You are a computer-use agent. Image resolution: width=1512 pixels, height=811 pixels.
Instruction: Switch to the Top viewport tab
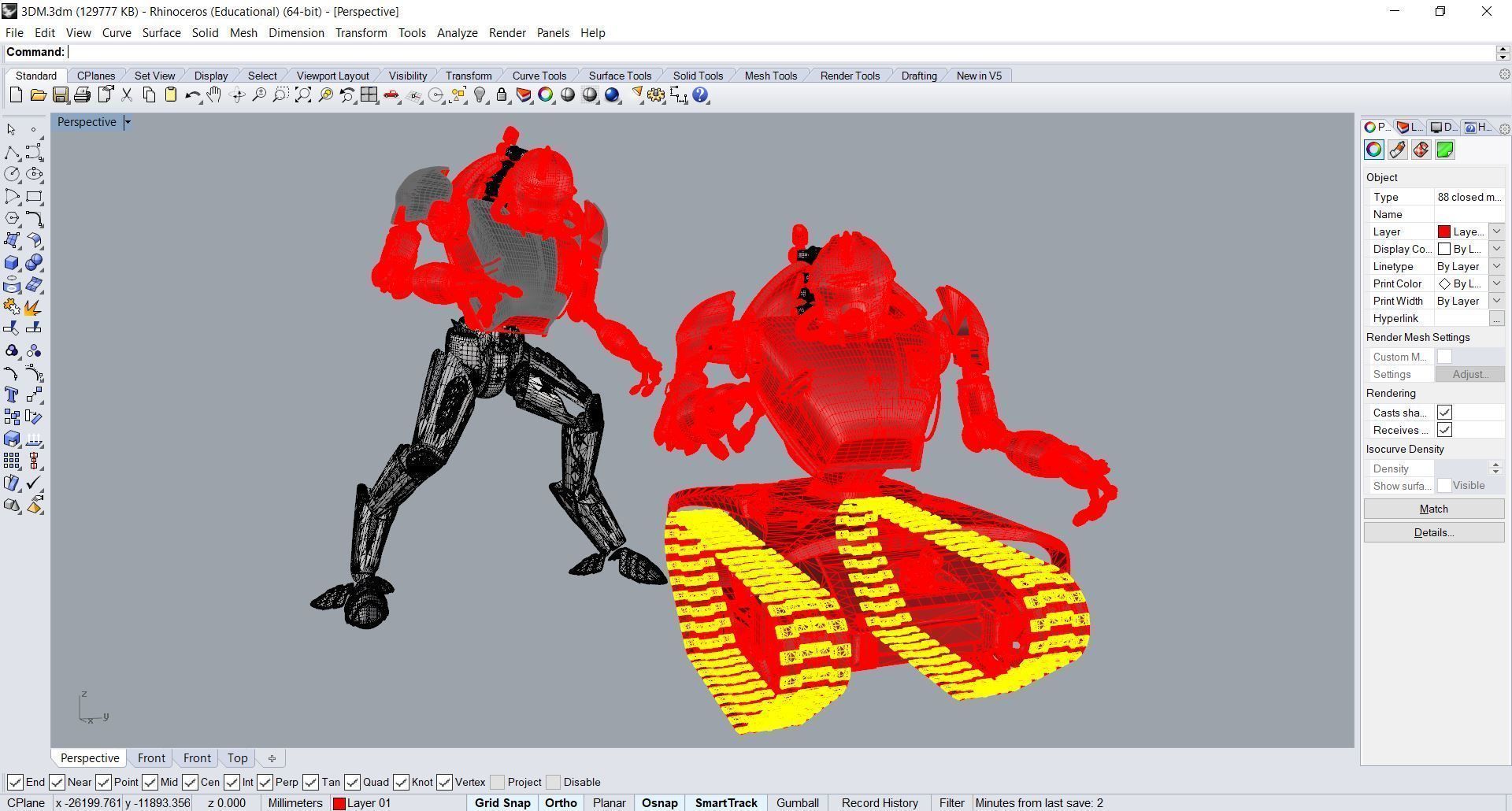237,758
